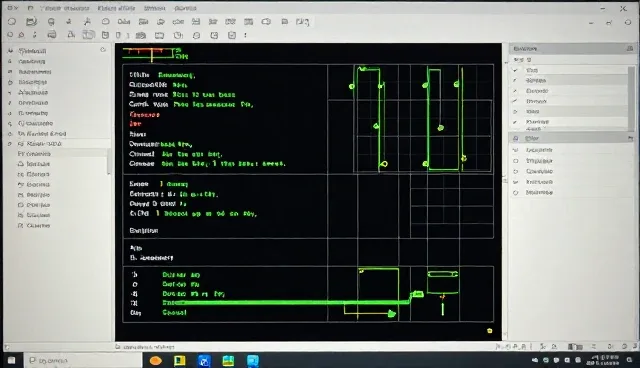Image resolution: width=640 pixels, height=368 pixels.
Task: Click the icon ending the lower right panel header
Action: [x=630, y=139]
